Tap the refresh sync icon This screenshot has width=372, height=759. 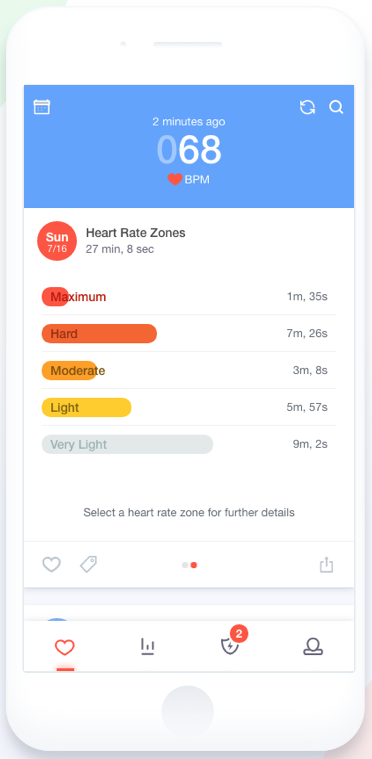click(x=307, y=107)
